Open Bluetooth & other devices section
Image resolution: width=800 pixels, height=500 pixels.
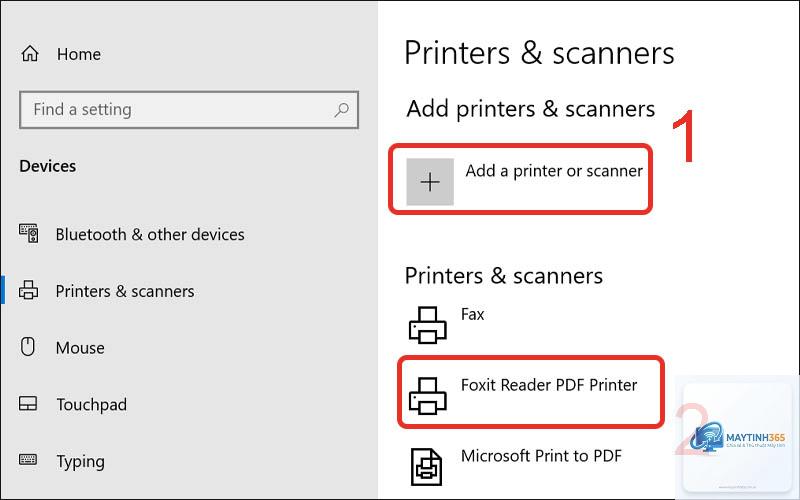tap(150, 235)
